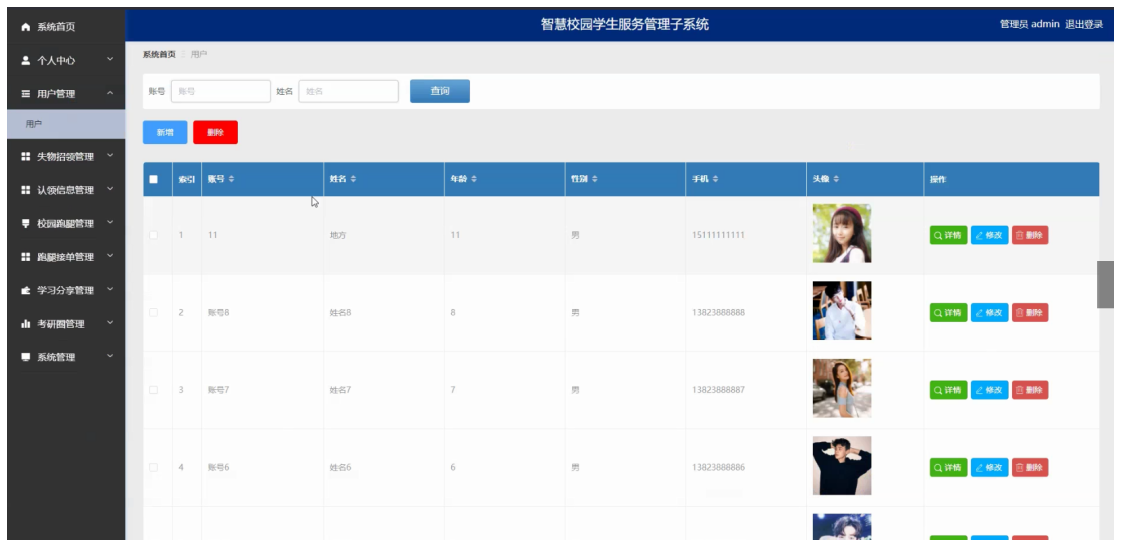Sort by 账号 column arrows
Screen dimensions: 1143x555
pos(231,179)
